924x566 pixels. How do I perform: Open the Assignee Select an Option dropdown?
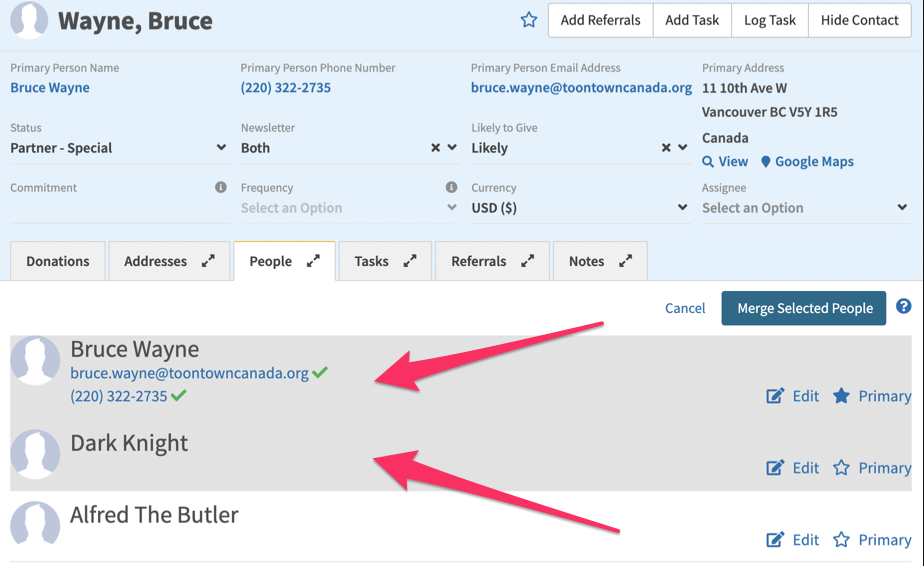(x=805, y=208)
